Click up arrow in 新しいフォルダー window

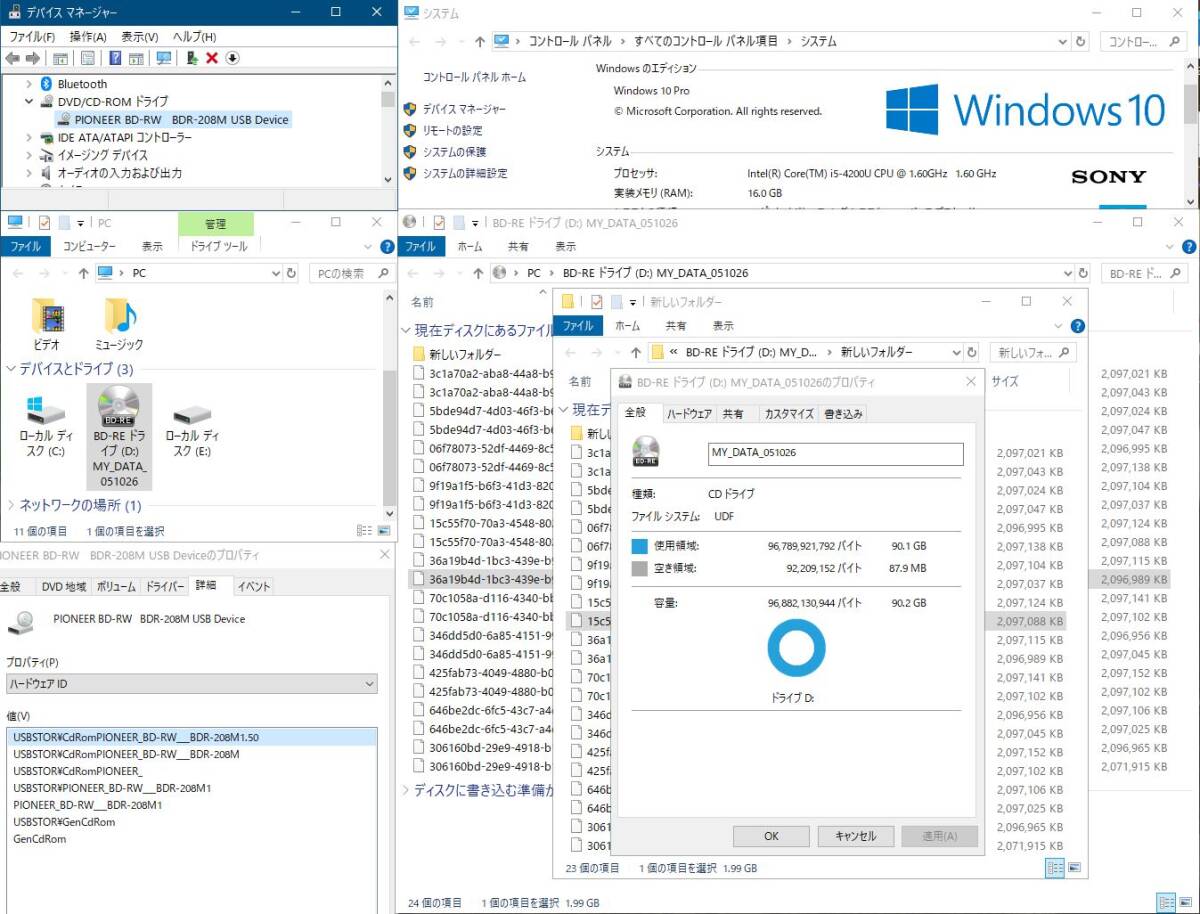coord(635,352)
